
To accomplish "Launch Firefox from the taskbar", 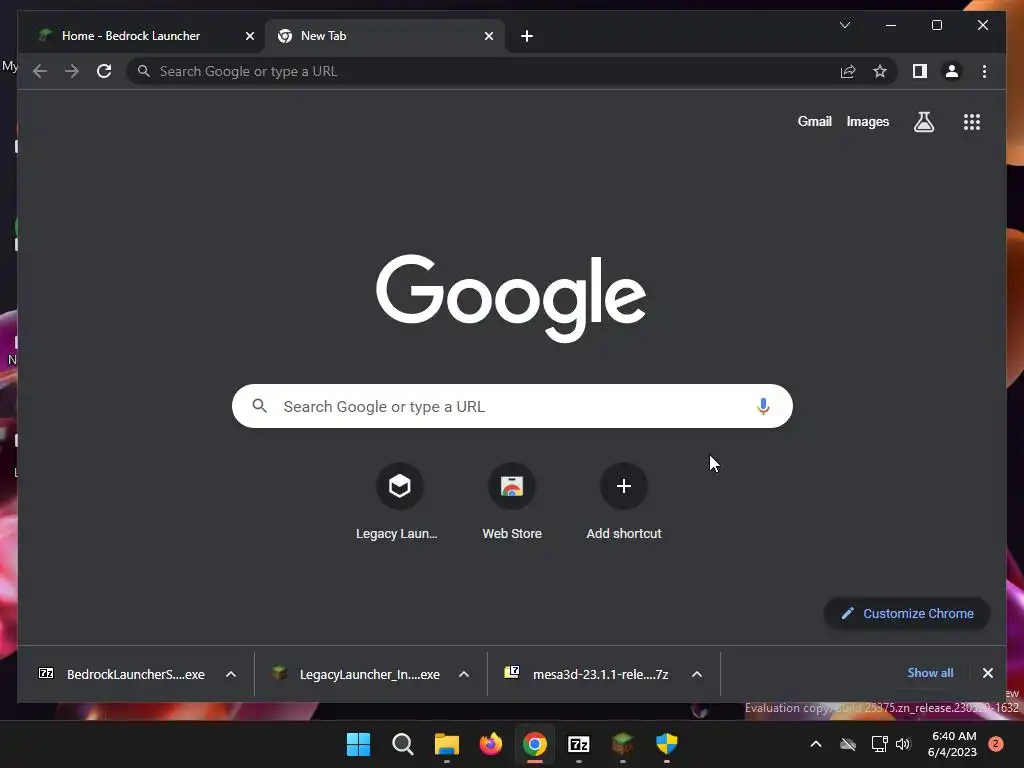I will tap(490, 744).
